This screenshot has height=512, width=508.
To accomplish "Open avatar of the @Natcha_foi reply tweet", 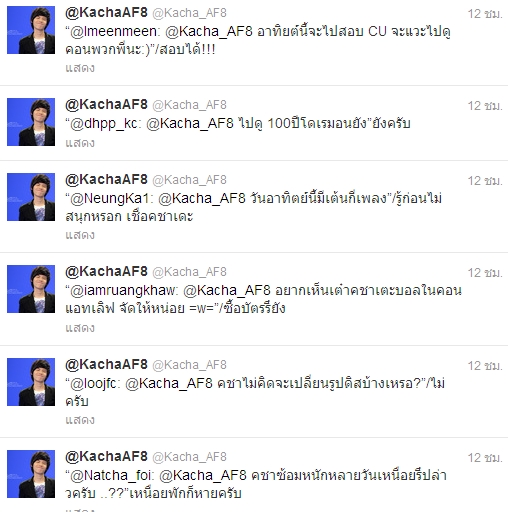I will (31, 474).
